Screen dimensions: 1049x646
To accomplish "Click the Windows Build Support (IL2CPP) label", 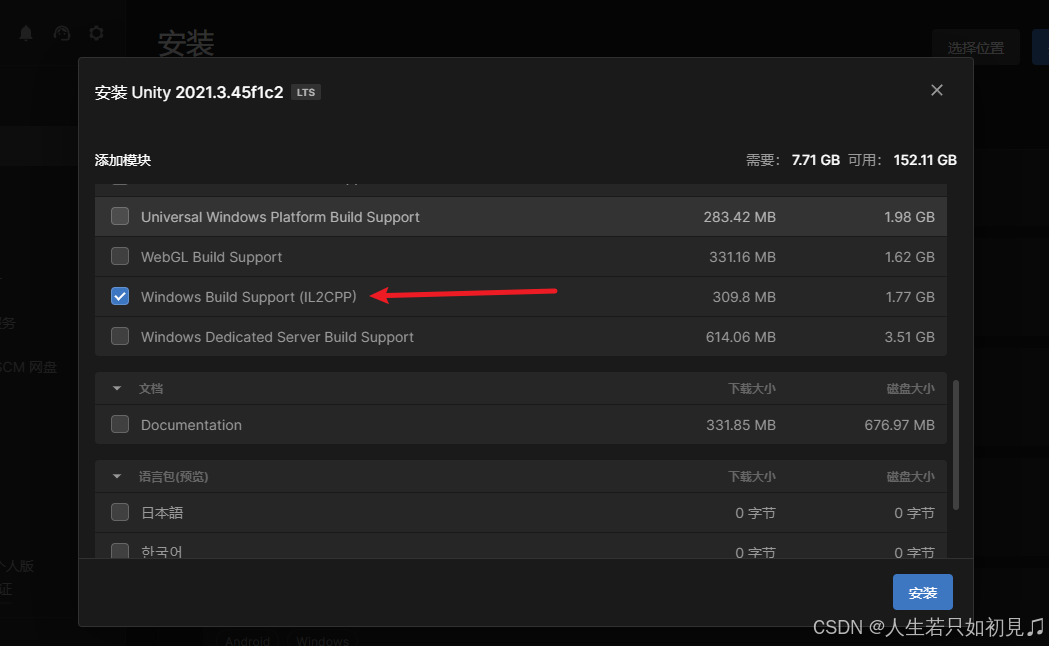I will (248, 297).
